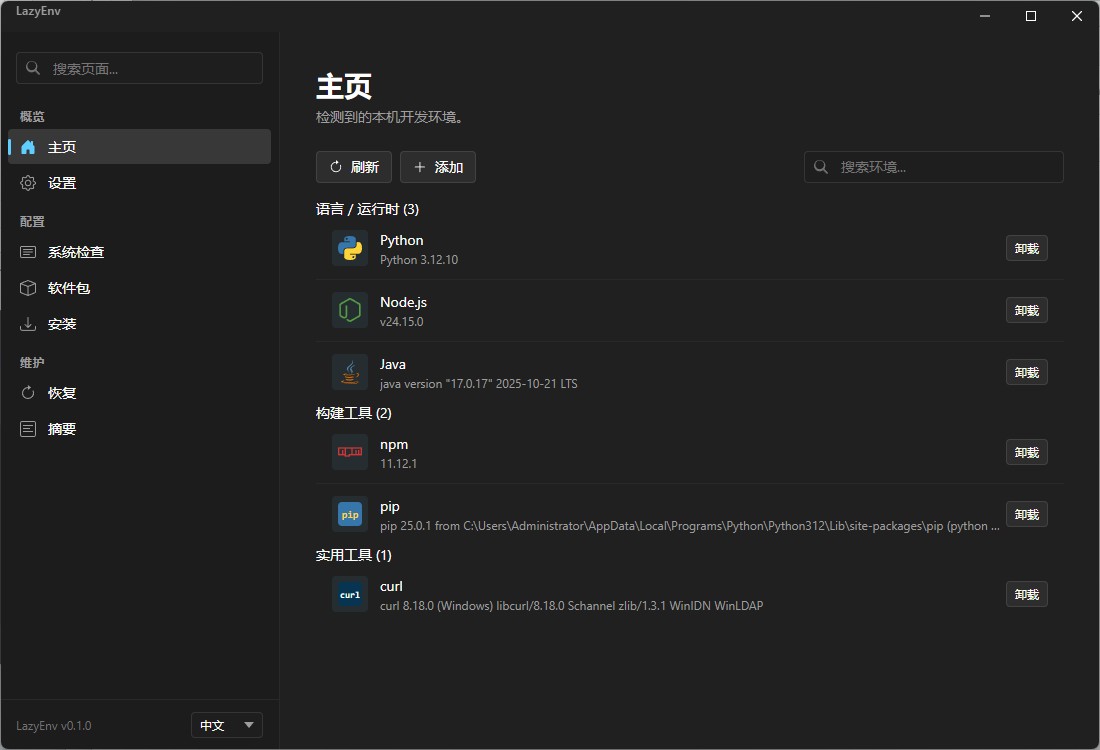
Task: Open the 安装 page
Action: [x=139, y=324]
